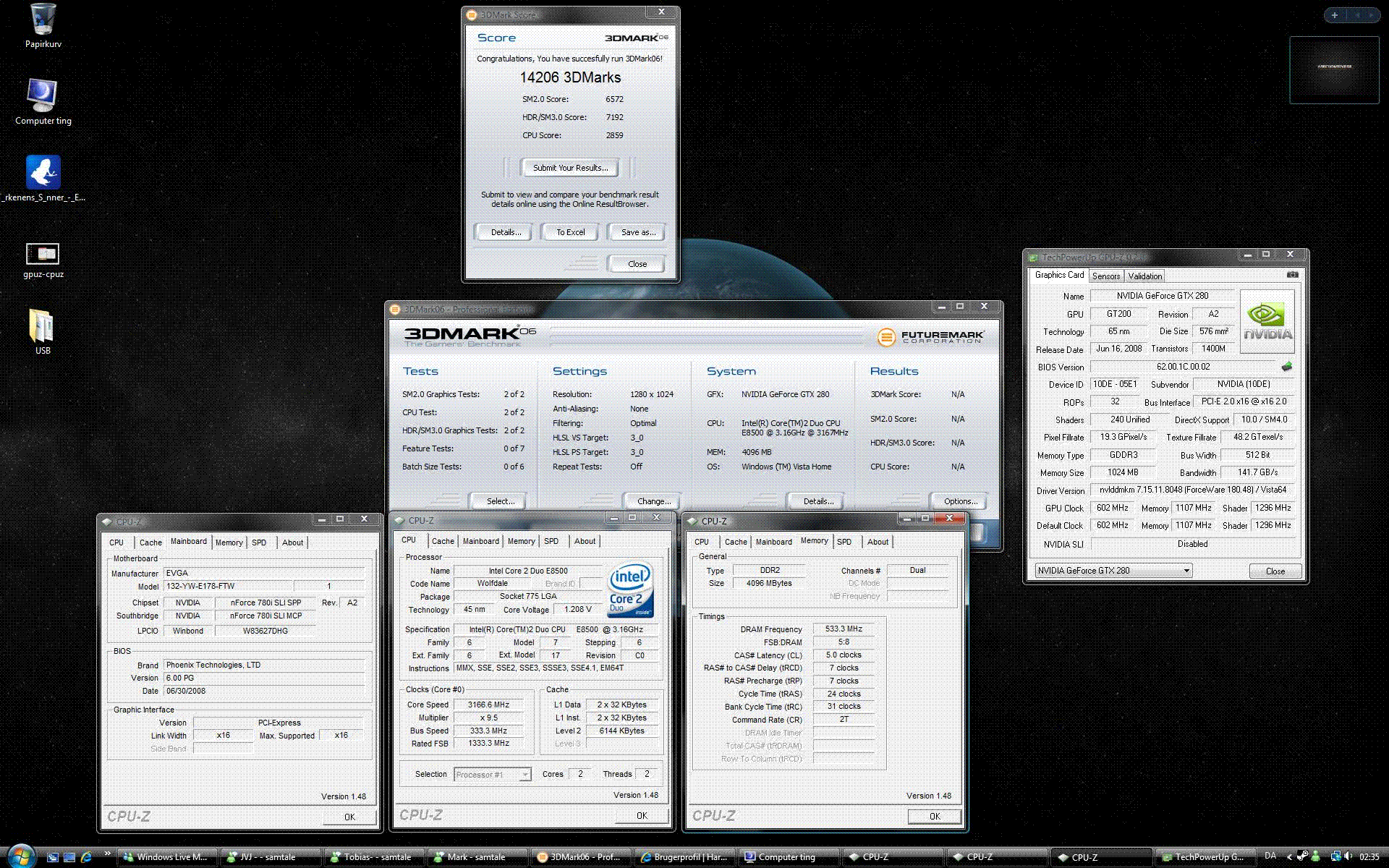Viewport: 1389px width, 868px height.
Task: Click the Core Speed 3166.6 MHz value
Action: coord(488,705)
